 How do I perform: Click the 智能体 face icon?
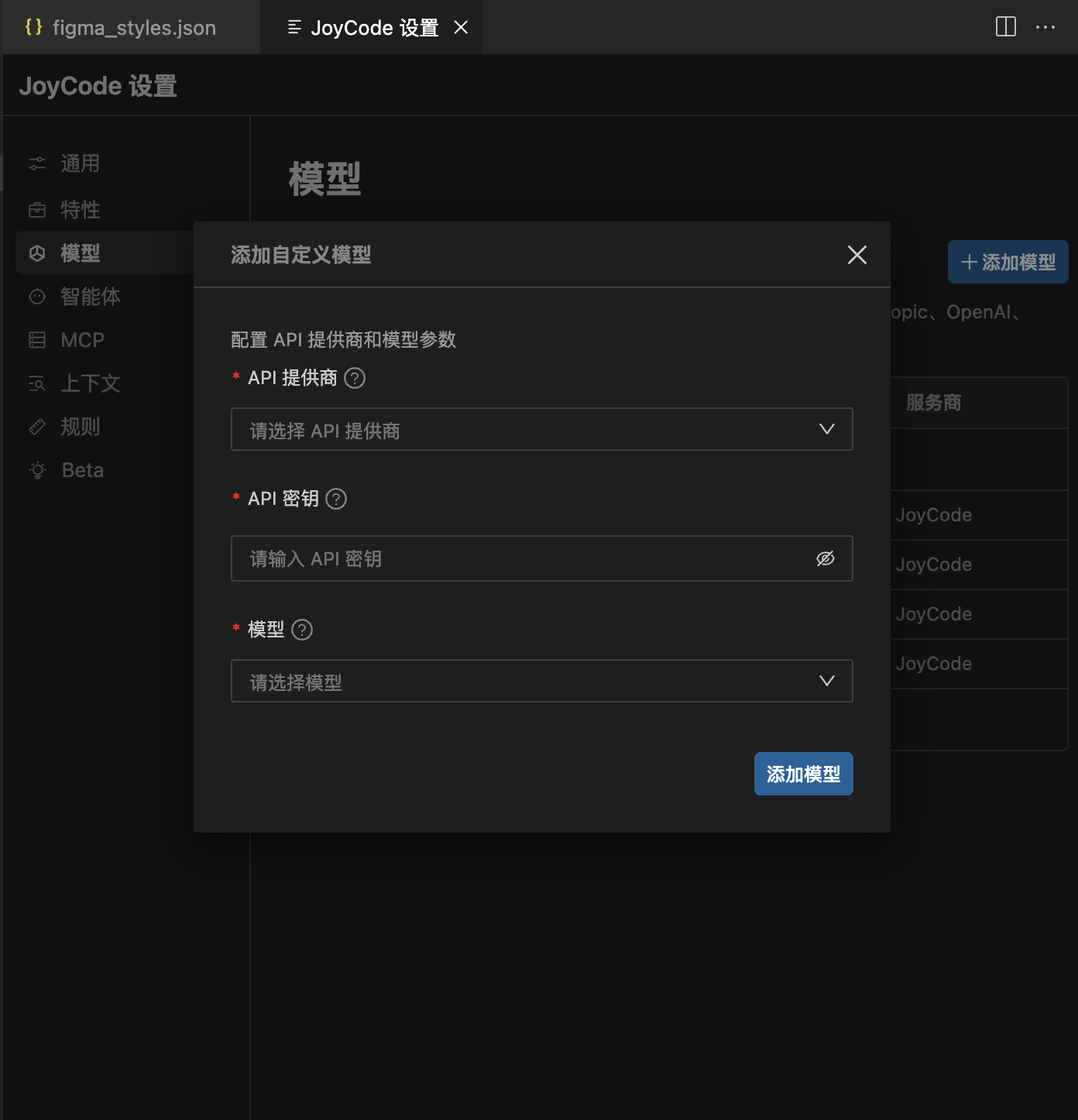37,297
